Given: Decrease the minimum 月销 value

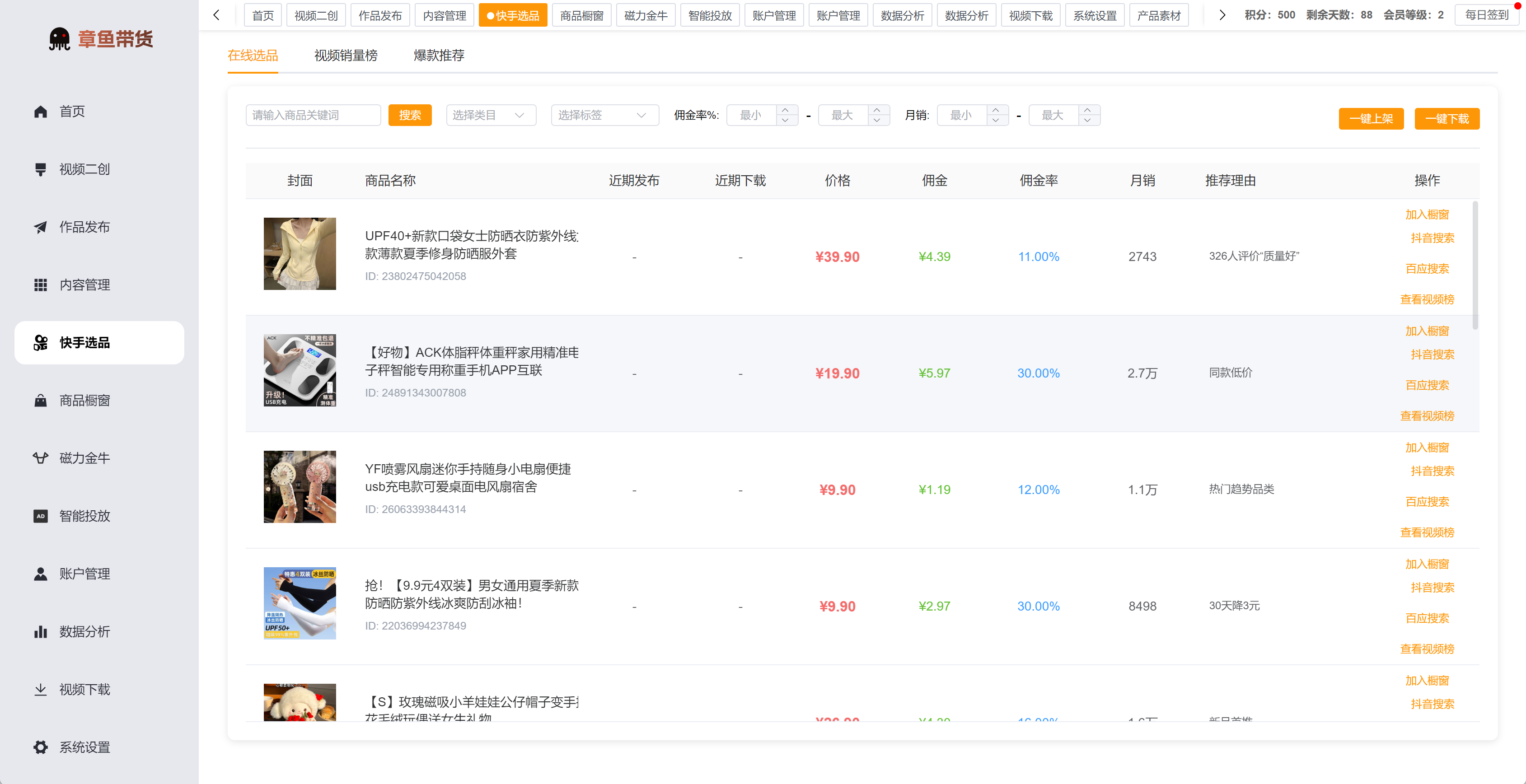Looking at the screenshot, I should pos(996,120).
